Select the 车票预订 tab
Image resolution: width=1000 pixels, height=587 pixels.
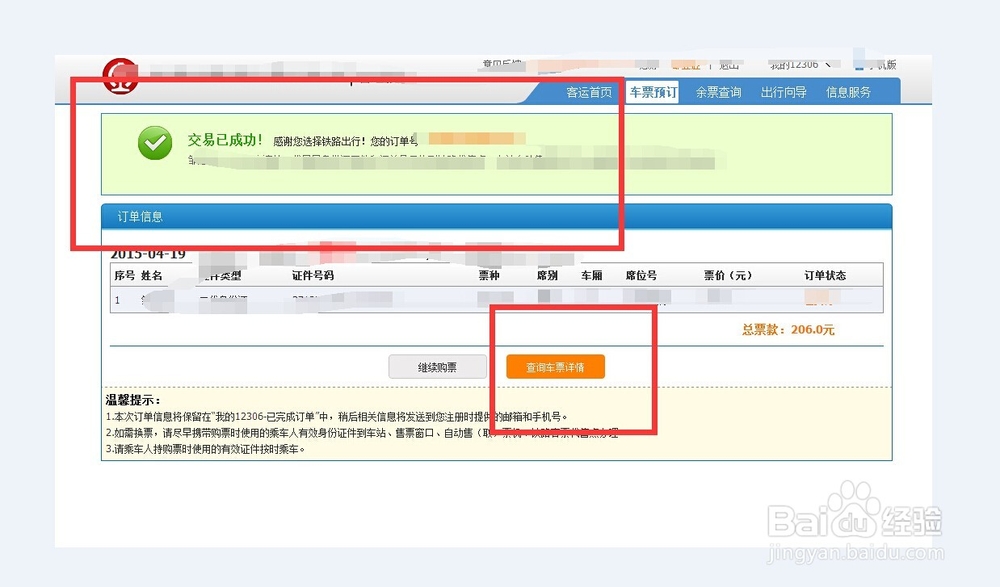[655, 91]
